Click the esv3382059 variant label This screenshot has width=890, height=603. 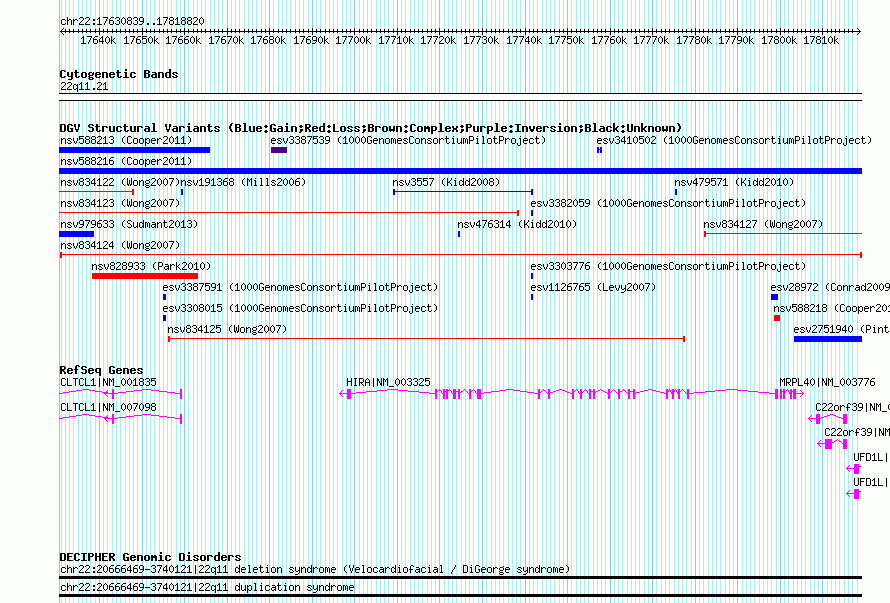click(668, 203)
